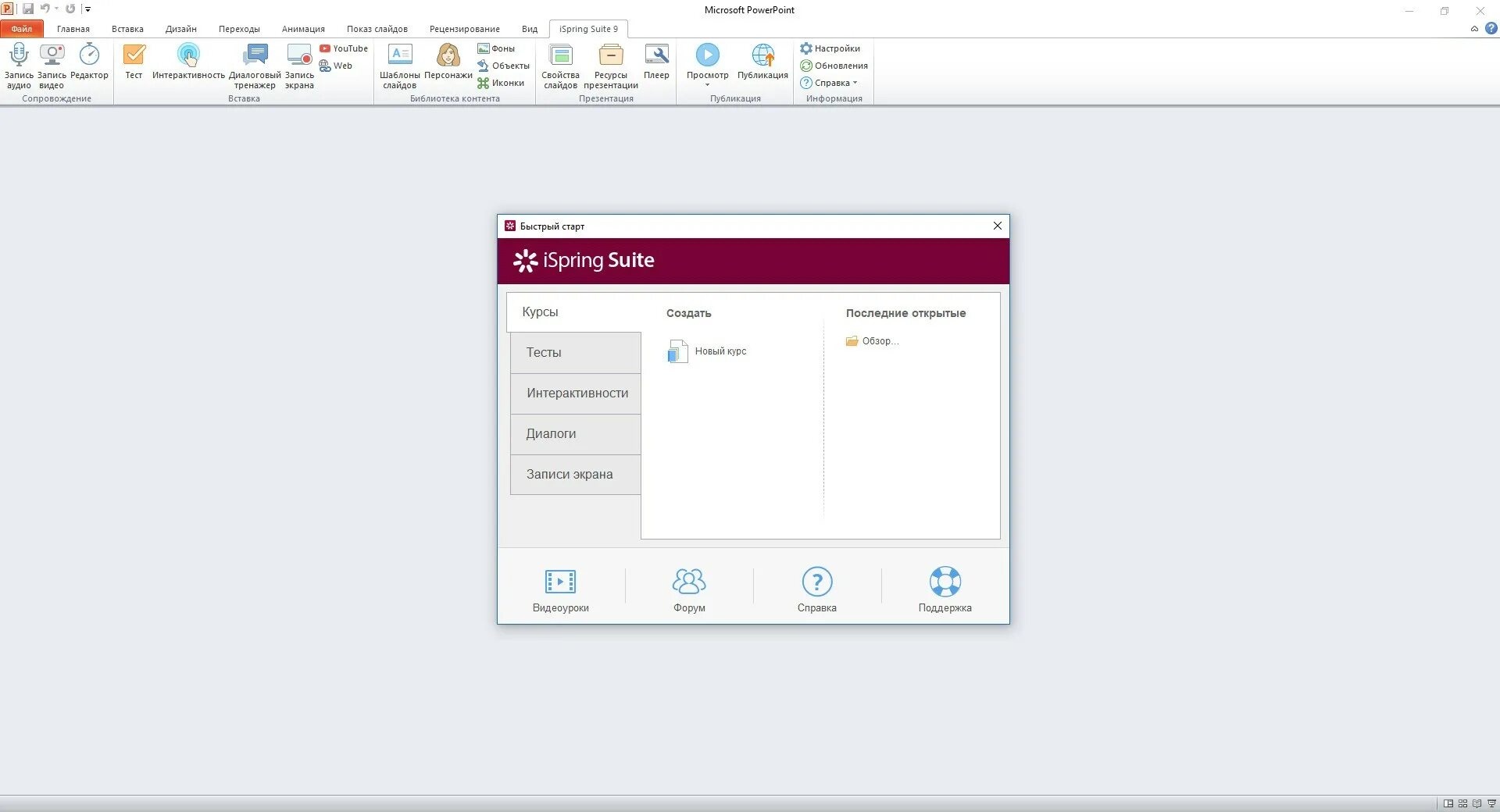Launch the narration Редактор
This screenshot has height=812, width=1500.
[89, 61]
